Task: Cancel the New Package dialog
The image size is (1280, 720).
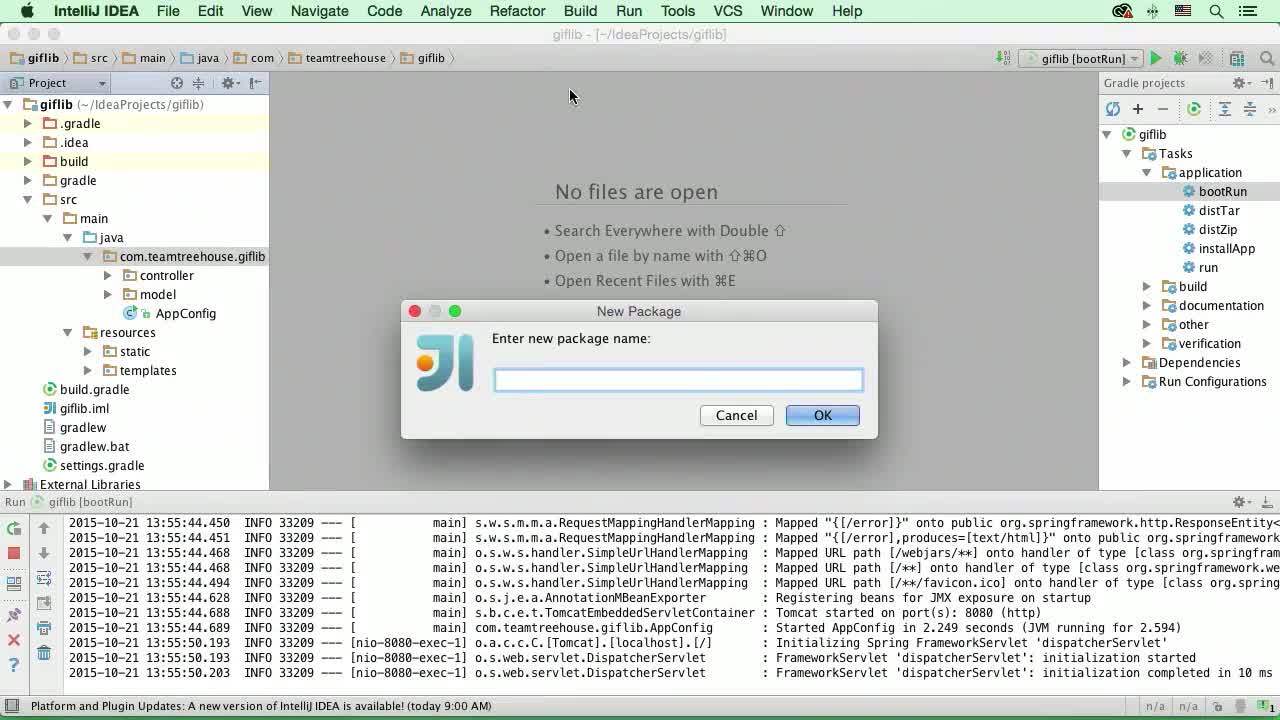Action: point(736,415)
